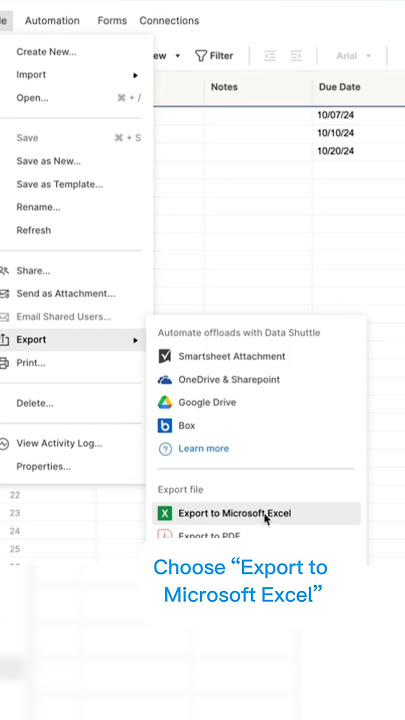Open the Connections menu
This screenshot has height=720, width=405.
click(x=169, y=21)
